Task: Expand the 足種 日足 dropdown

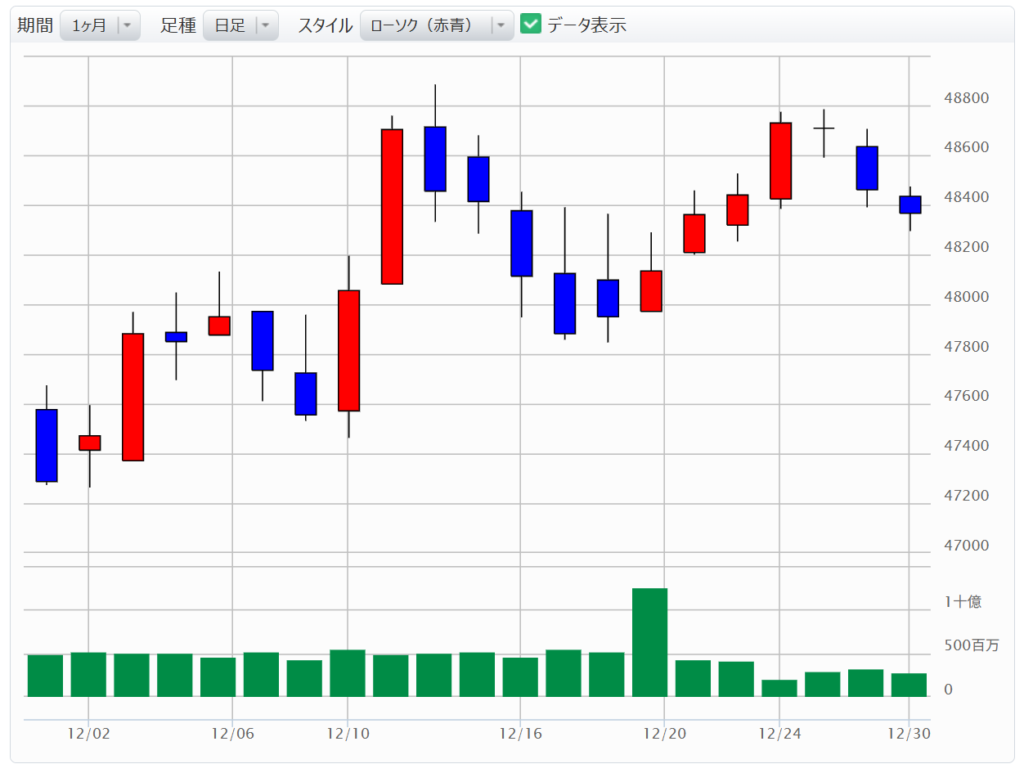Action: coord(241,26)
